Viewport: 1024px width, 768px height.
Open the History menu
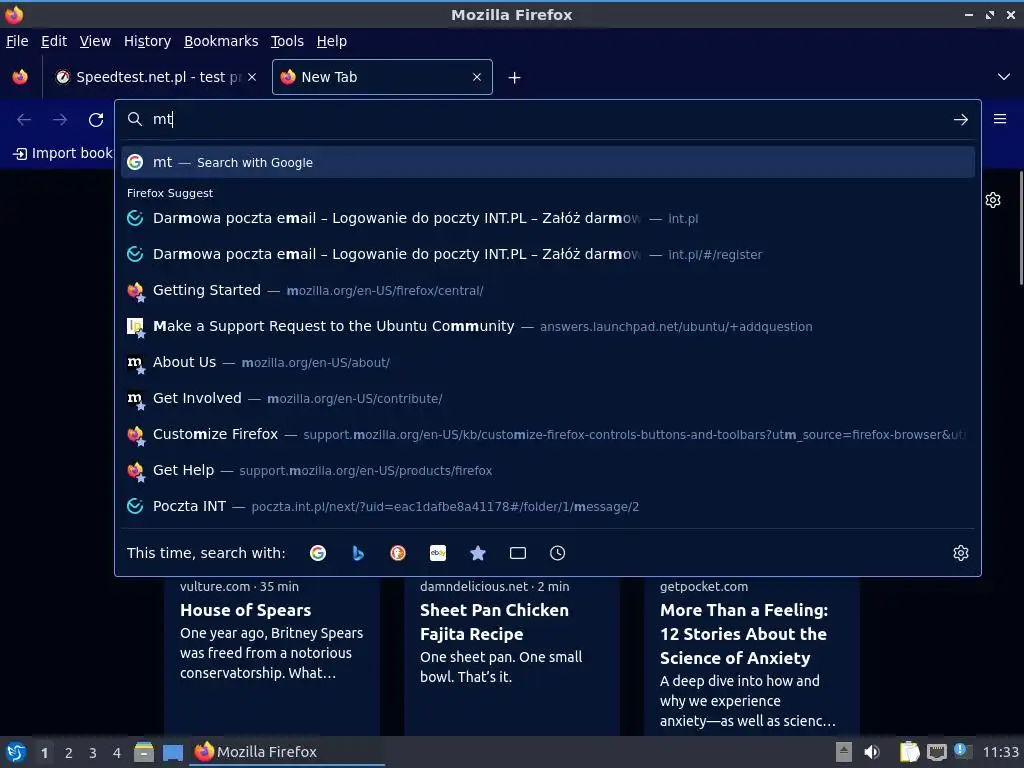[x=147, y=41]
